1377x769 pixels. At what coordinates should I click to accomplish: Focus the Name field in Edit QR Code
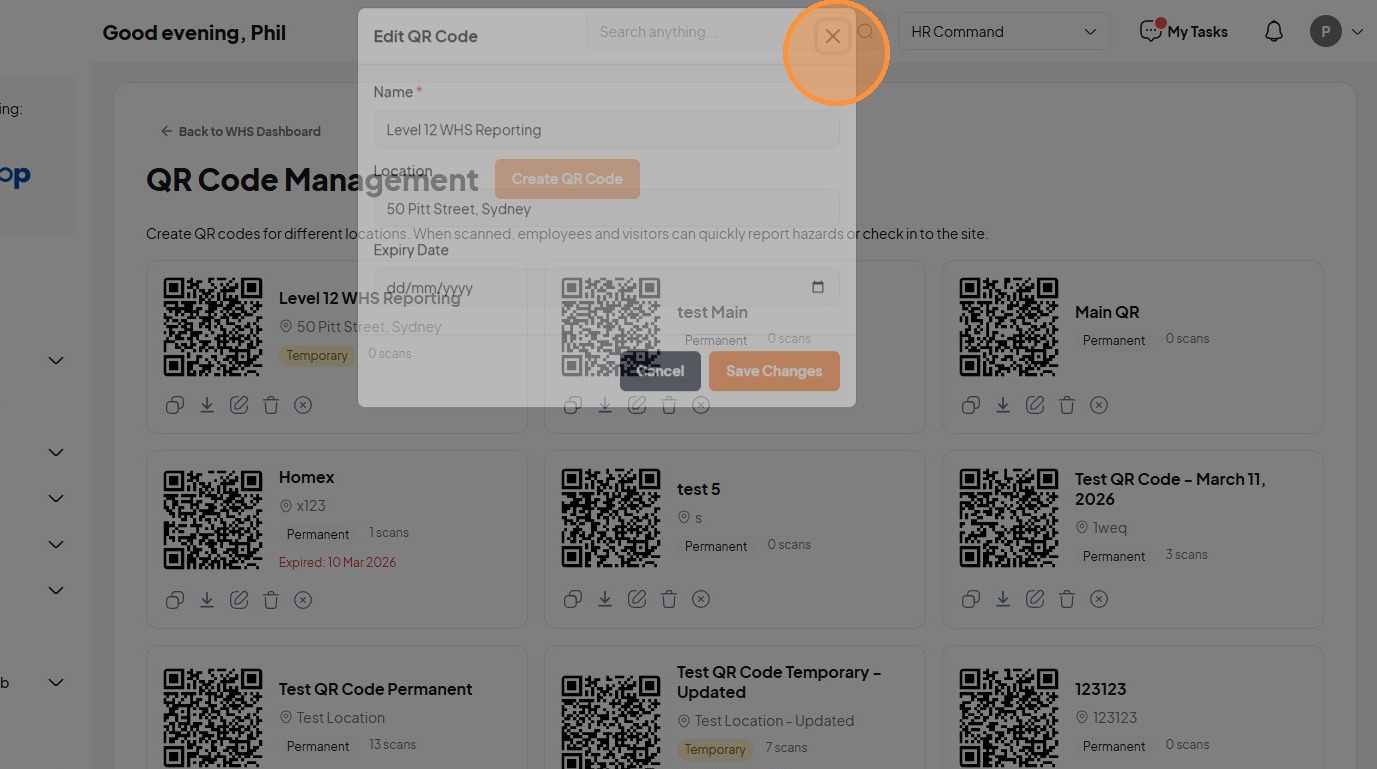606,130
